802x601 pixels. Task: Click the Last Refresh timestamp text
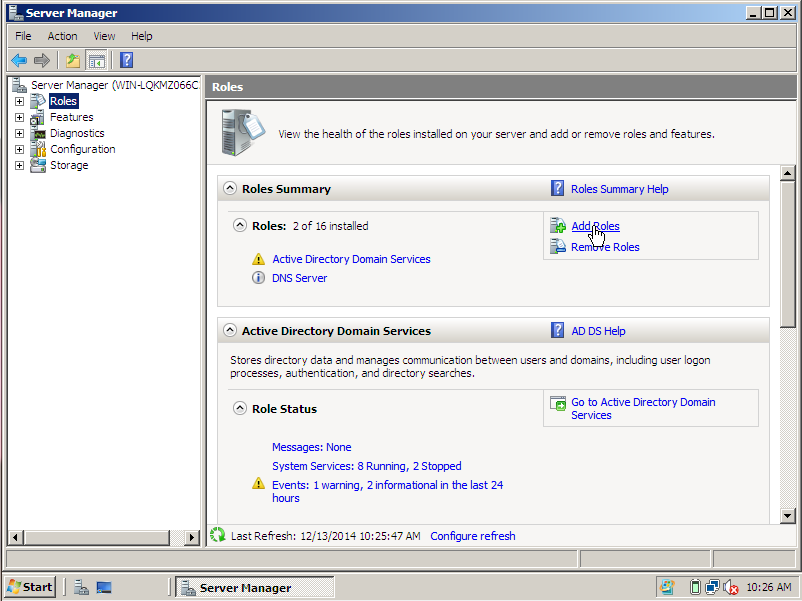point(325,536)
